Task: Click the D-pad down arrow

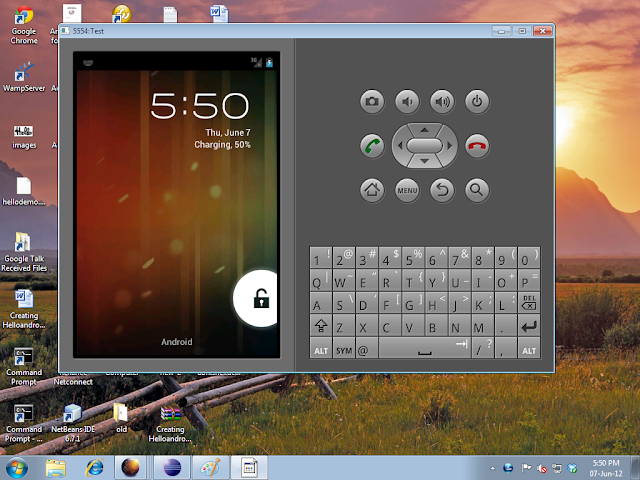Action: (424, 161)
